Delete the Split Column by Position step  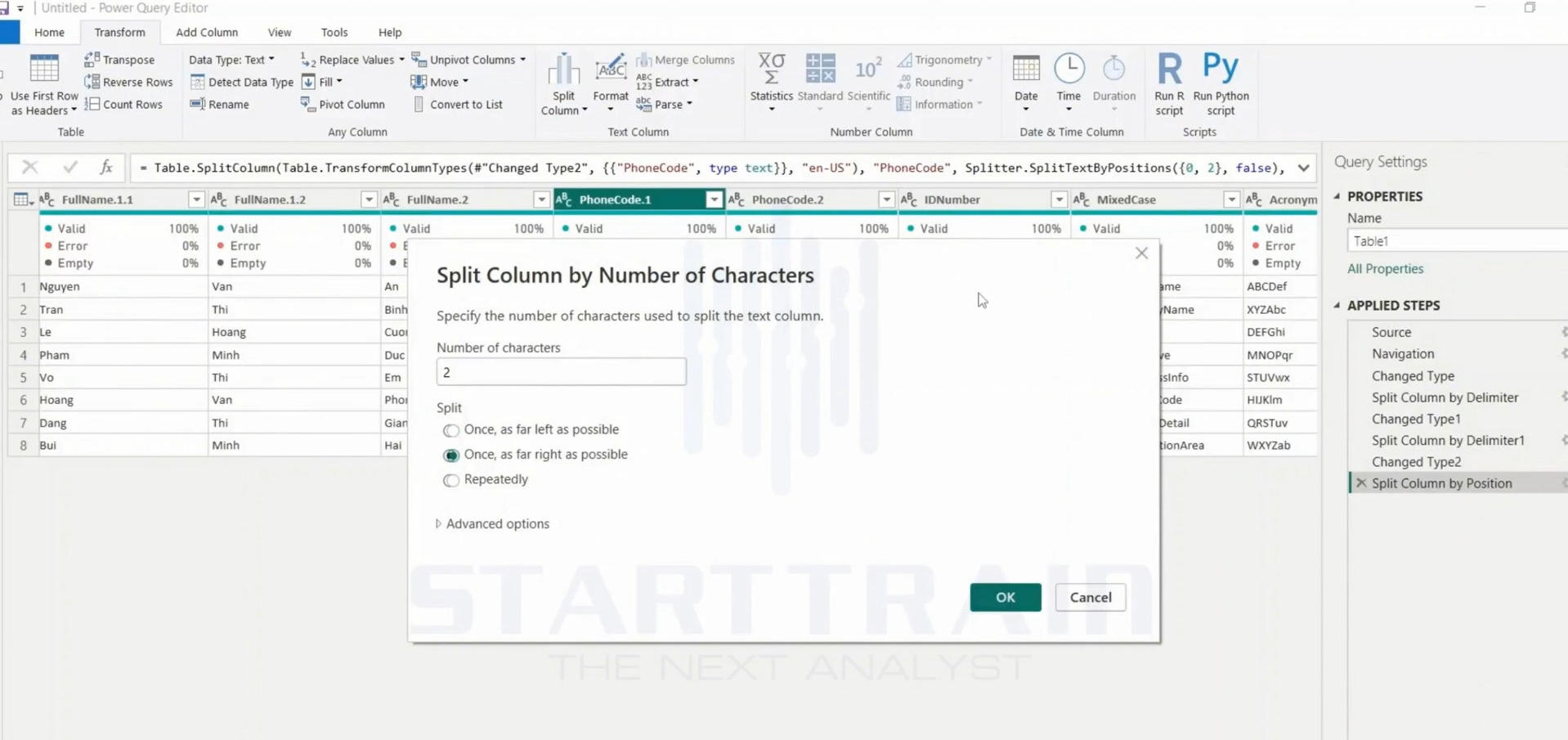coord(1361,483)
